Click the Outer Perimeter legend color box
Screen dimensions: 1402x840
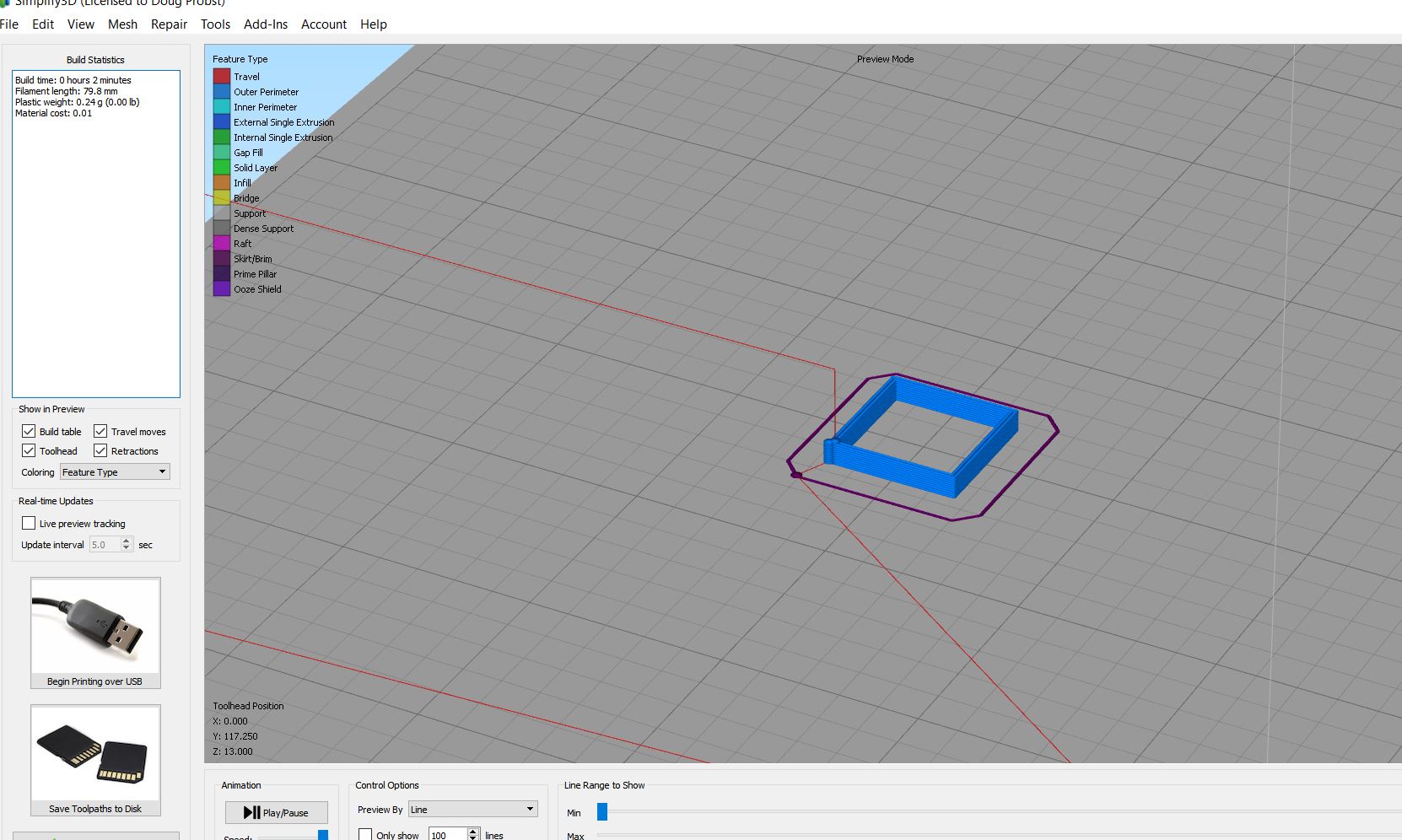pyautogui.click(x=222, y=91)
